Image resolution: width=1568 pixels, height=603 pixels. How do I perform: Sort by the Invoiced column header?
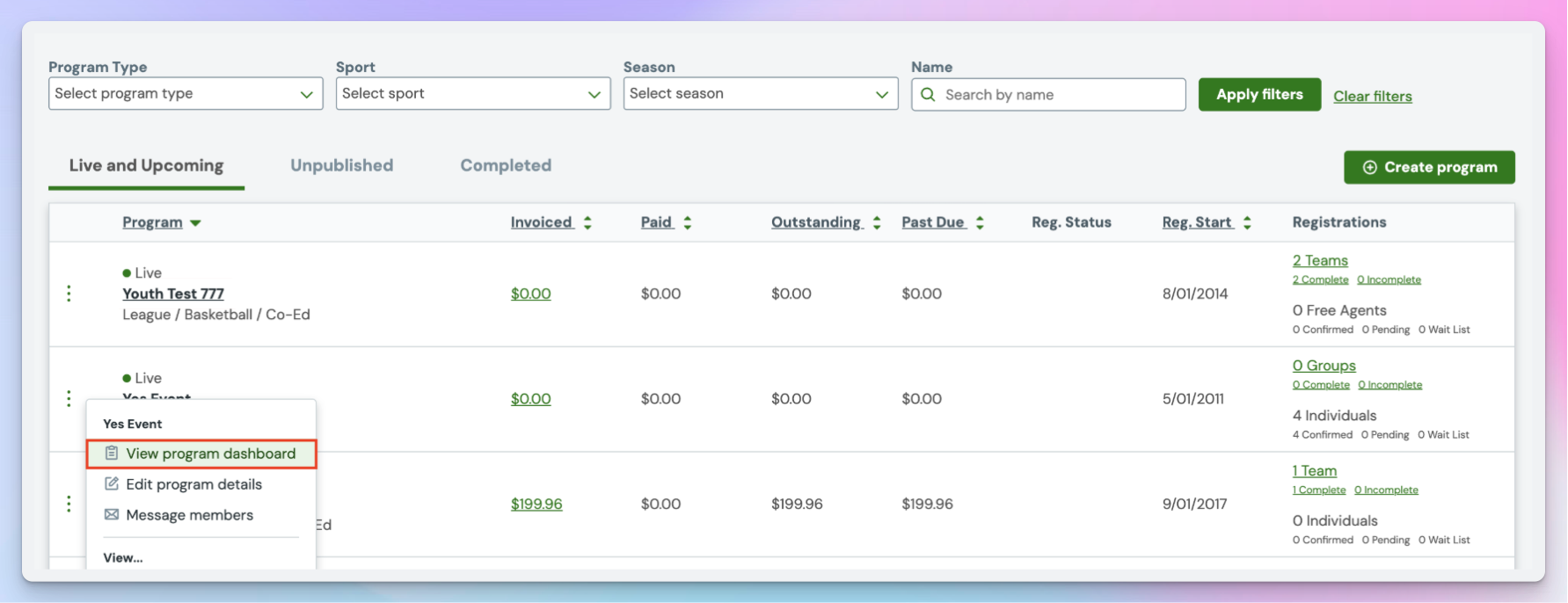[x=542, y=222]
